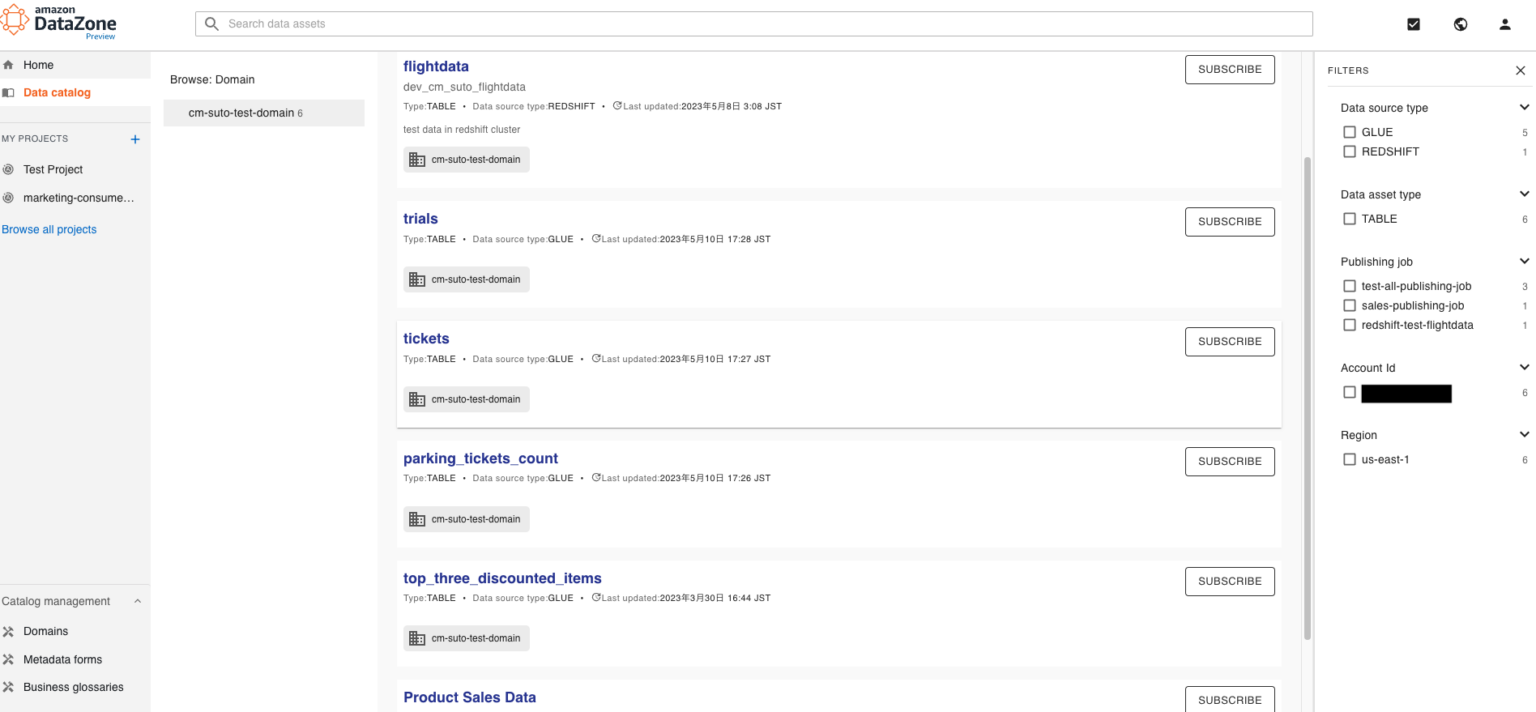The width and height of the screenshot is (1536, 712).
Task: Check the sales-publishing-job filter
Action: tap(1349, 305)
